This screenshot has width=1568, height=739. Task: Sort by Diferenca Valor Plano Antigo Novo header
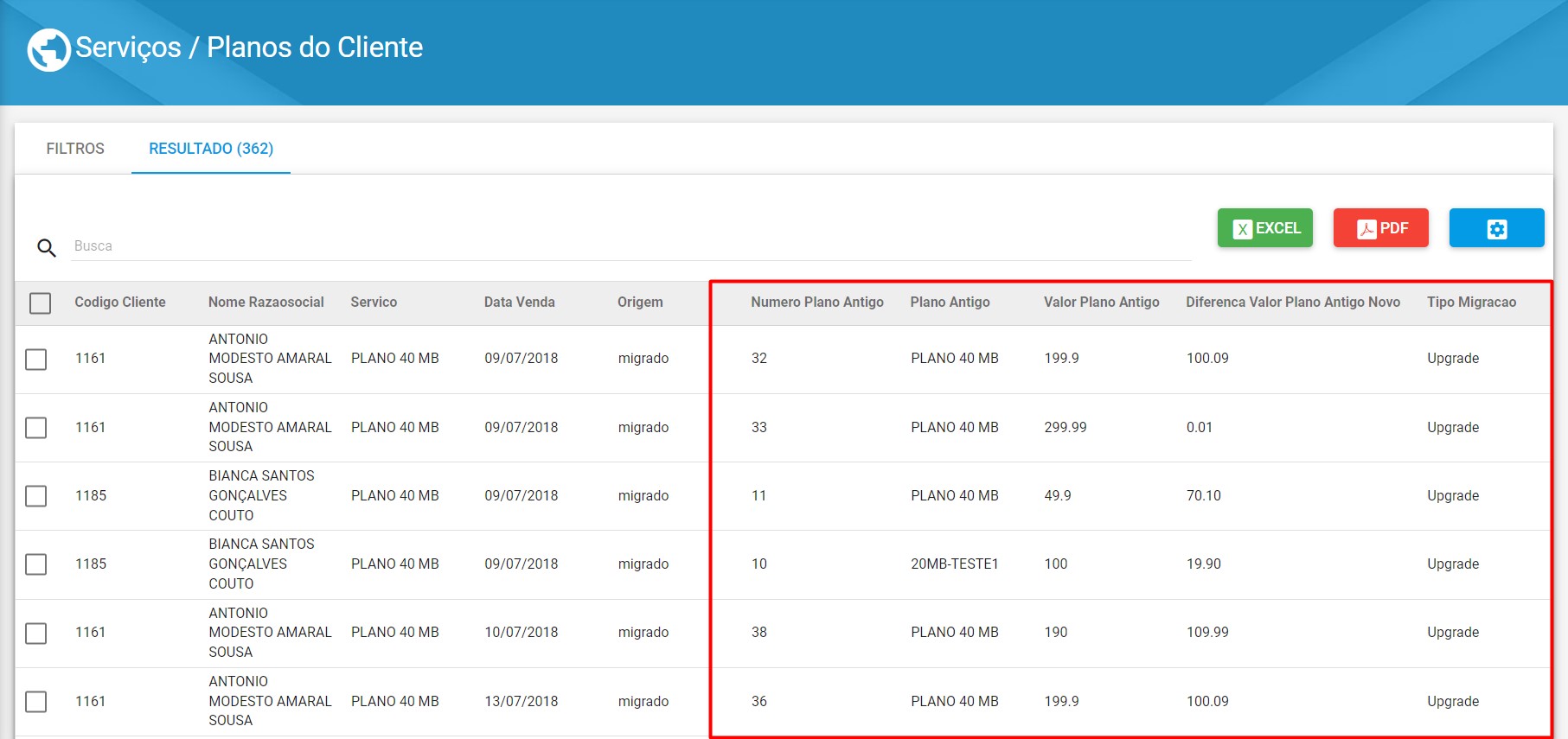coord(1293,303)
